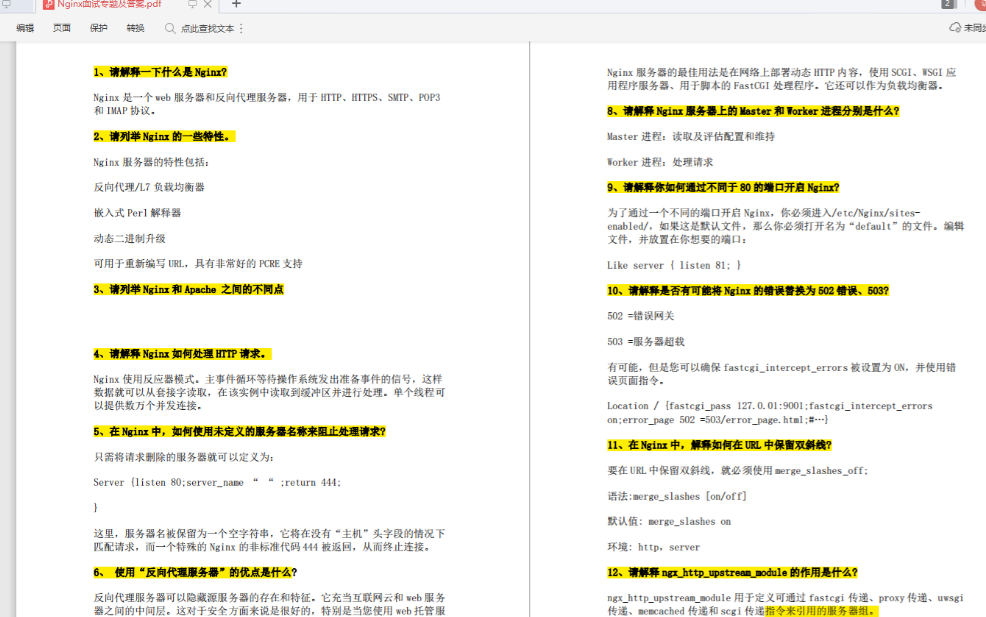986x617 pixels.
Task: Click heading 1、请解释一下什么是 Nginx?
Action: tap(160, 72)
